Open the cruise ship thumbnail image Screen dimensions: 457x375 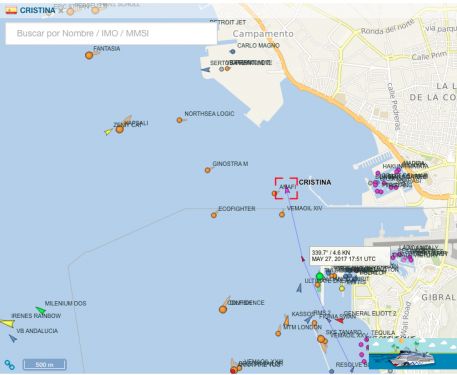[413, 355]
